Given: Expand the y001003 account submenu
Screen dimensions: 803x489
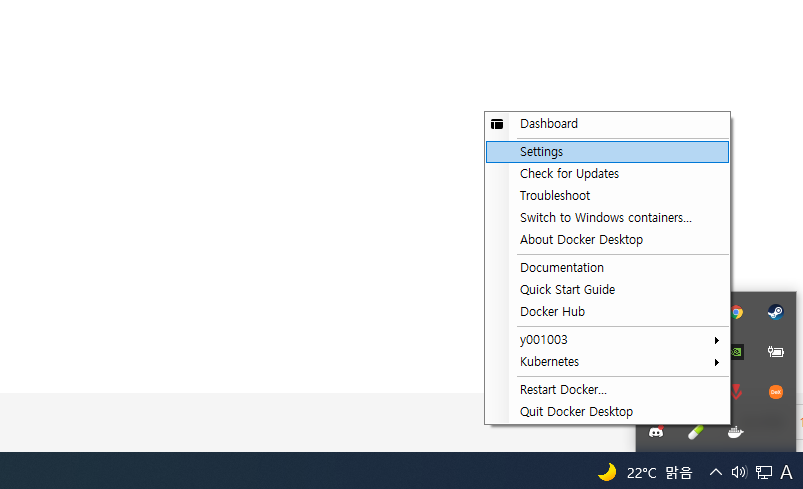Looking at the screenshot, I should pos(607,340).
